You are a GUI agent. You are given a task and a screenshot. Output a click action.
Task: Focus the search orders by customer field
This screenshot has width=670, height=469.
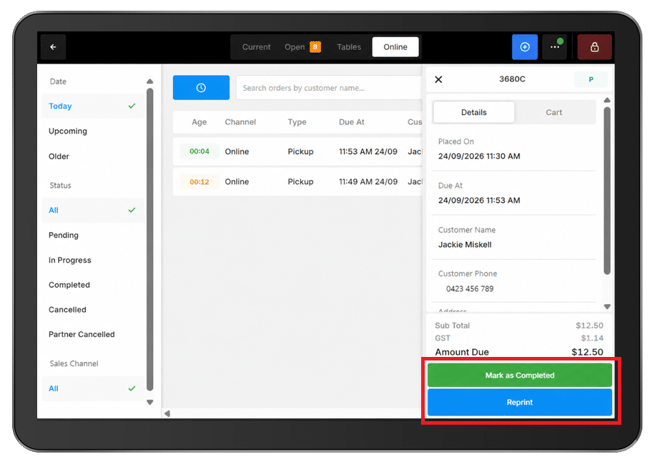329,88
